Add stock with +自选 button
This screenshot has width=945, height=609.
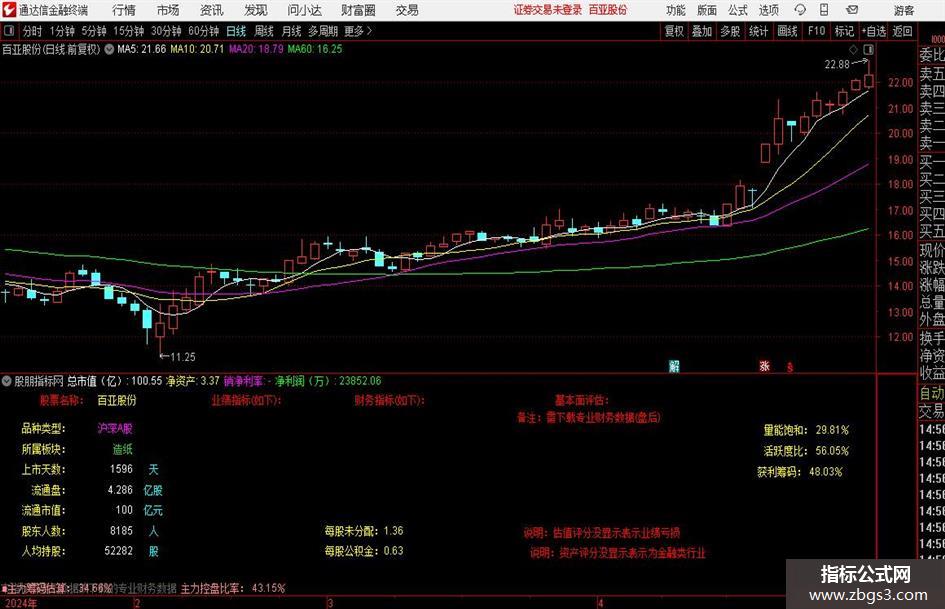point(874,31)
